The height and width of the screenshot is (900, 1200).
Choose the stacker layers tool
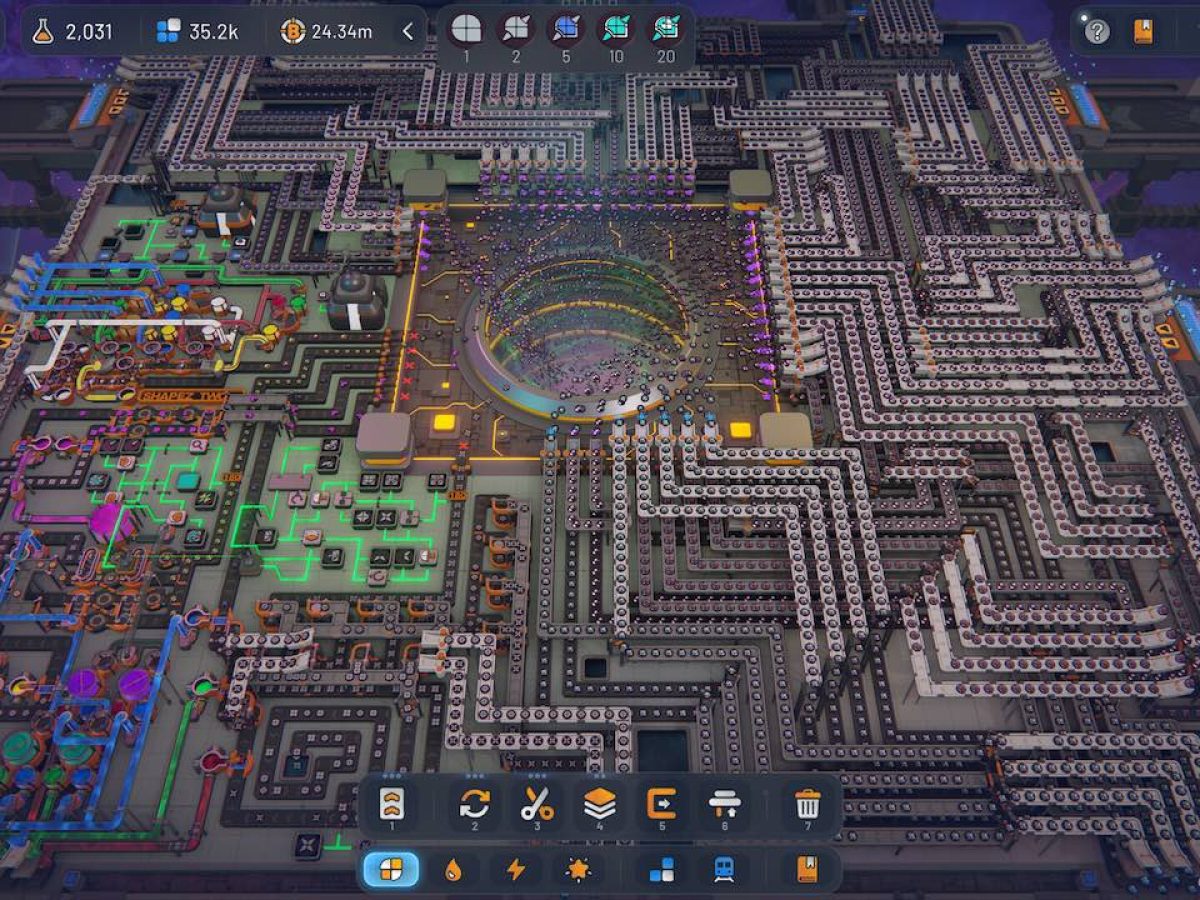pos(600,804)
